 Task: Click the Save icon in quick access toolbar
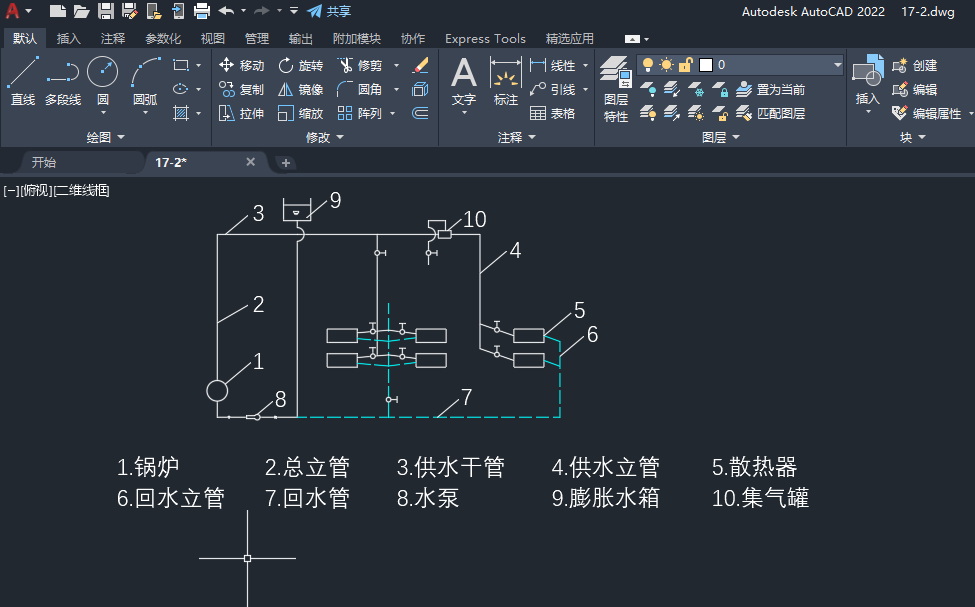(x=105, y=11)
